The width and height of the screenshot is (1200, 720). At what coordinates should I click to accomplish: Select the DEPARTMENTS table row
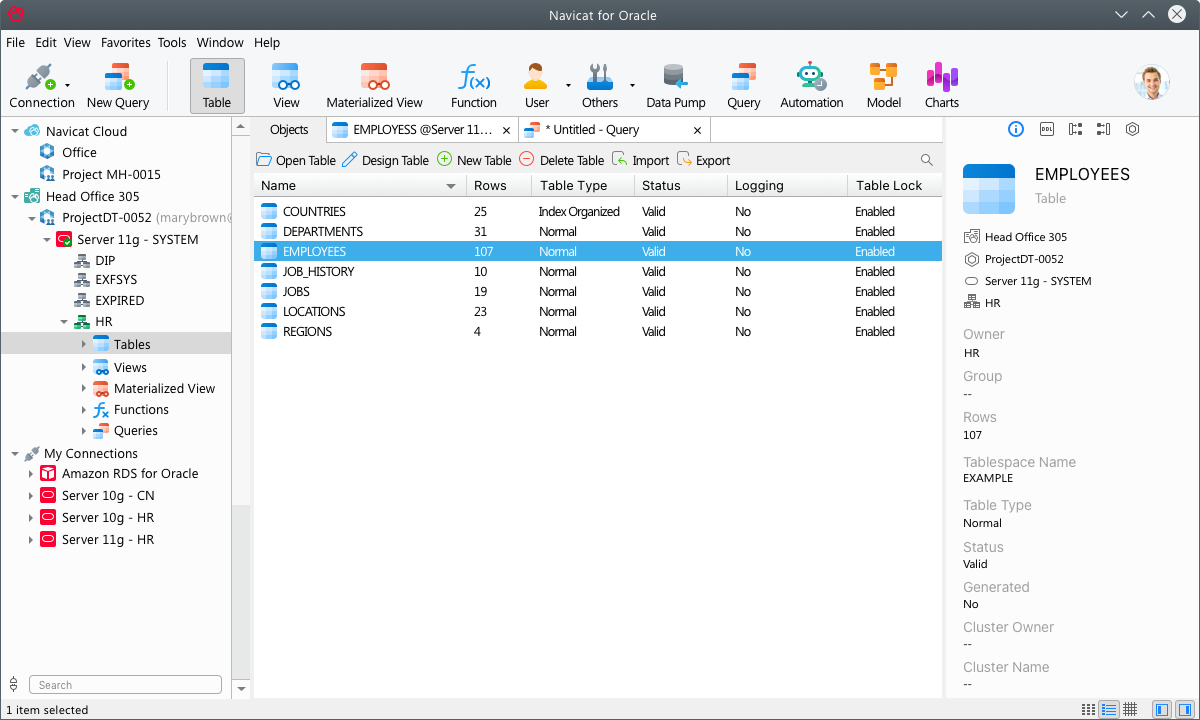coord(598,232)
